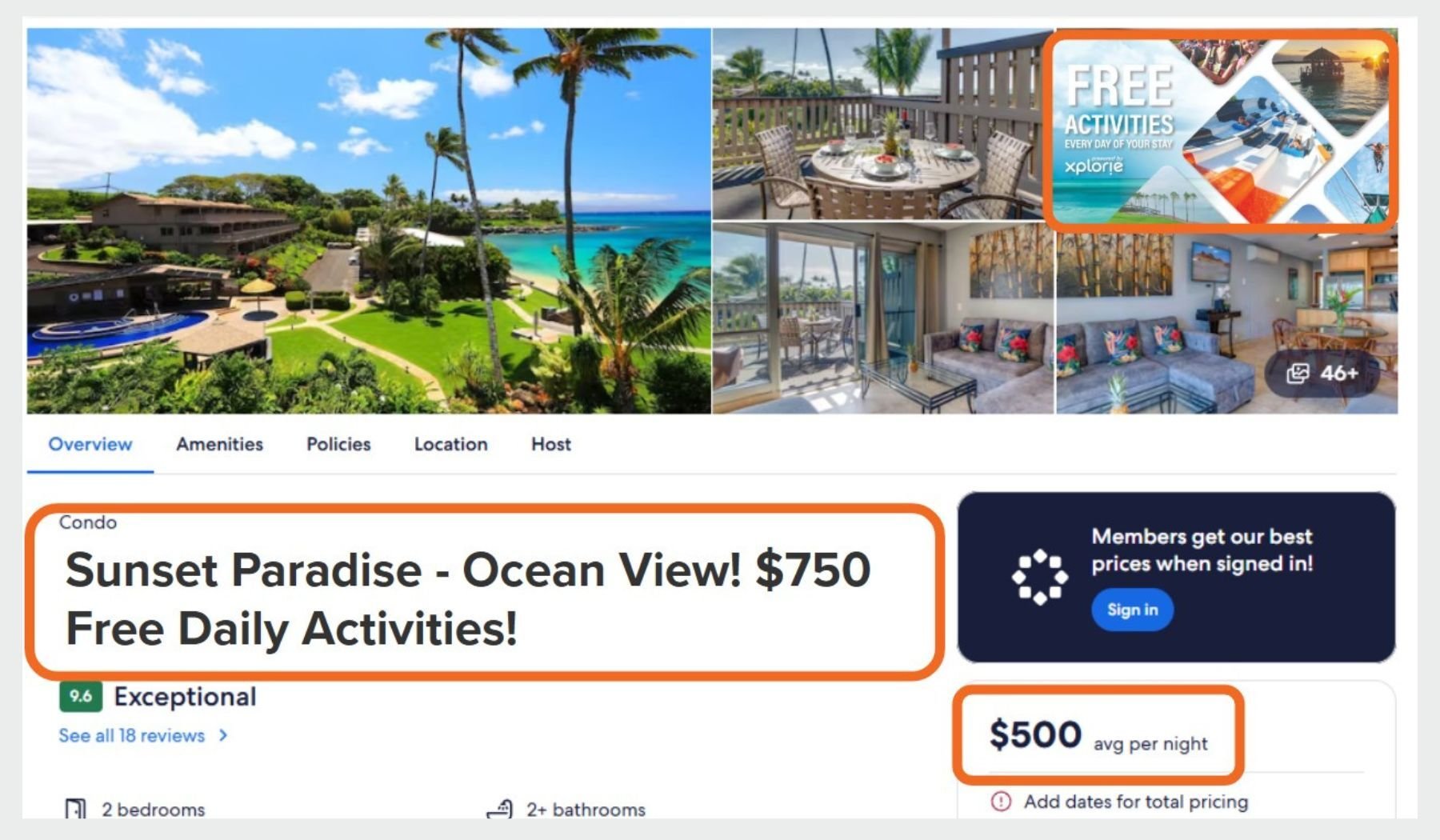The height and width of the screenshot is (840, 1440).
Task: Open the Overview tab
Action: tap(90, 444)
